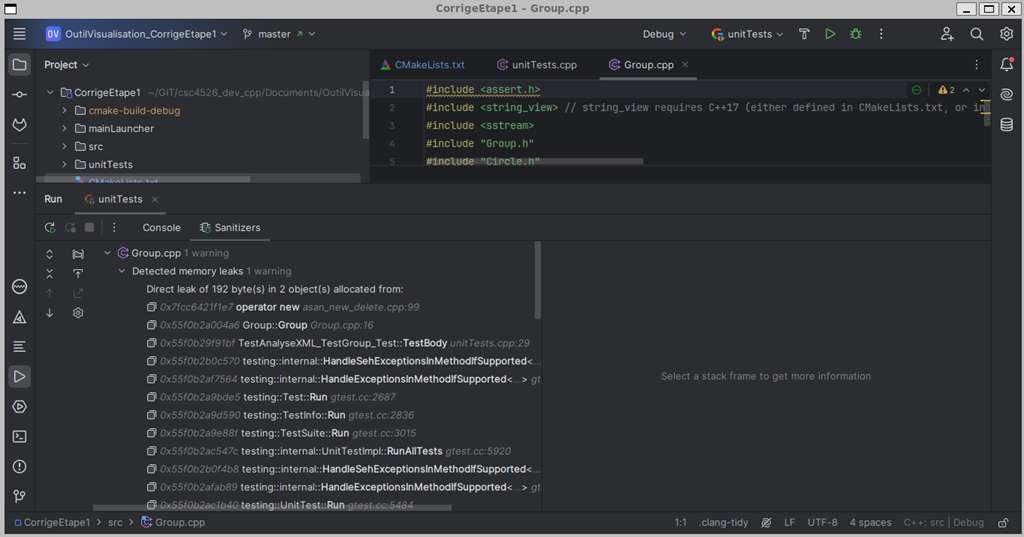Switch to the CMakeLists.txt editor tab
Image resolution: width=1024 pixels, height=537 pixels.
(423, 65)
